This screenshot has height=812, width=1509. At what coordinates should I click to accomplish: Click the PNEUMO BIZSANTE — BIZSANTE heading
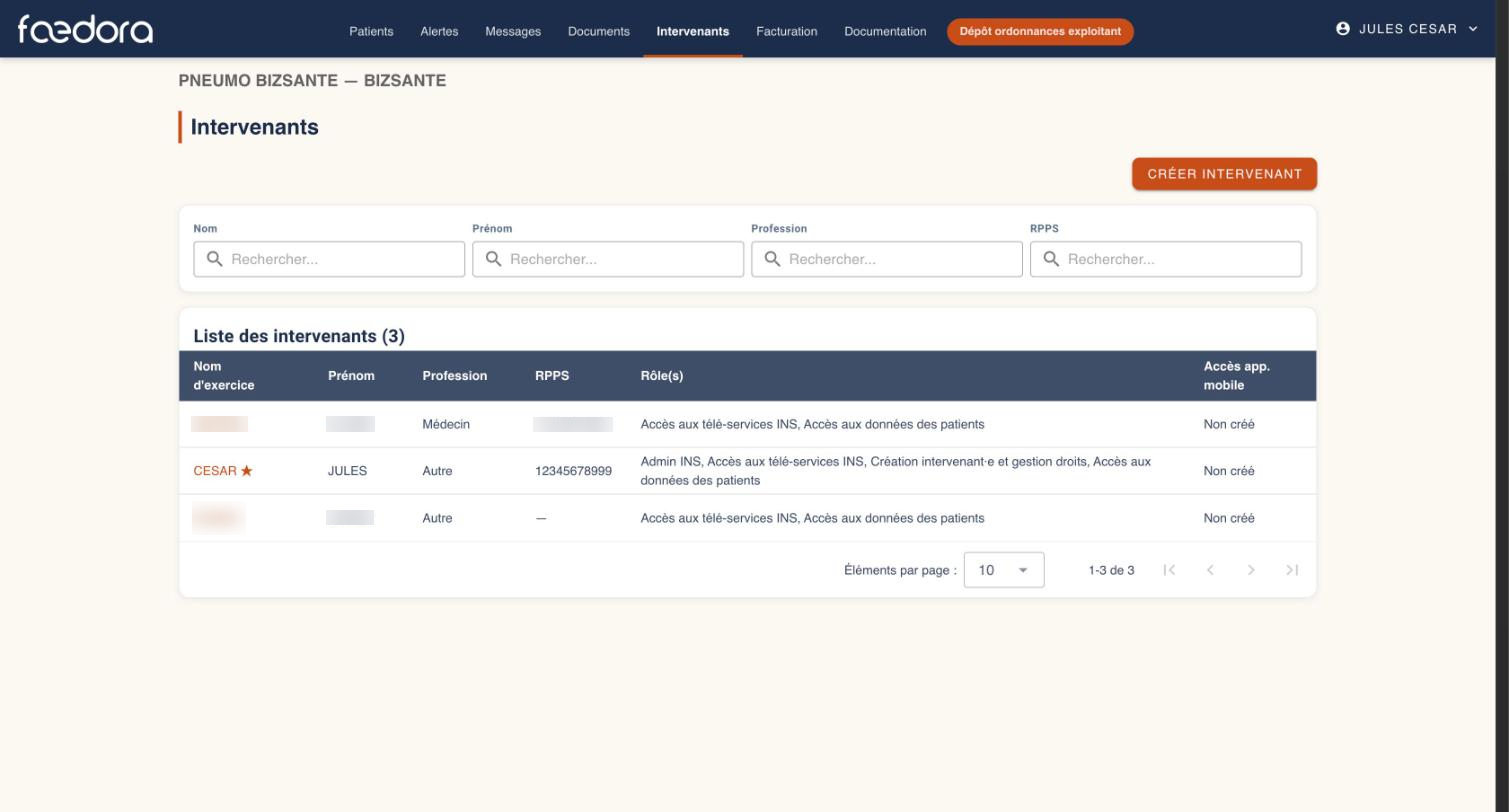tap(312, 81)
